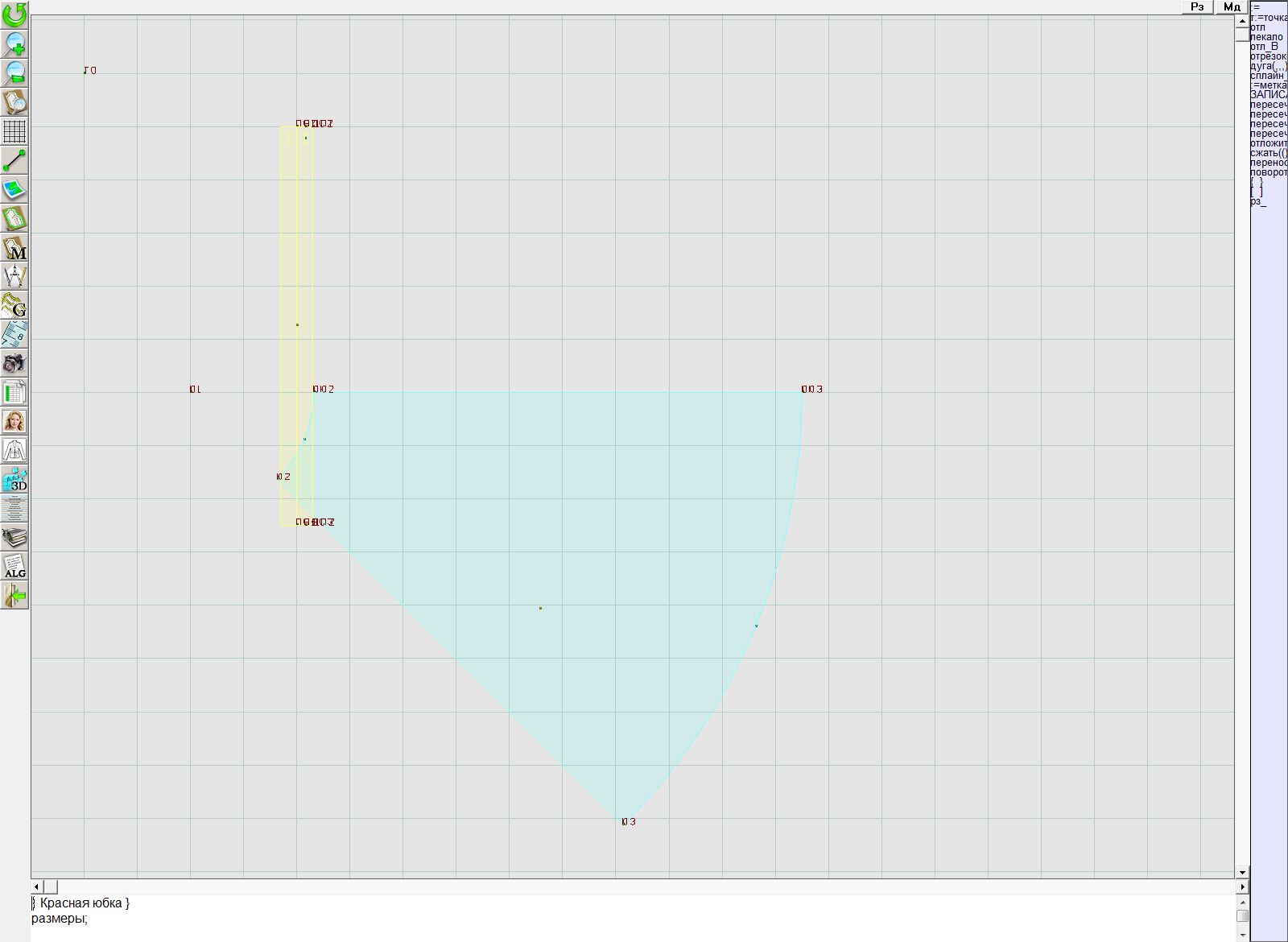Open the ALG algorithm document icon
The image size is (1288, 942).
[14, 566]
